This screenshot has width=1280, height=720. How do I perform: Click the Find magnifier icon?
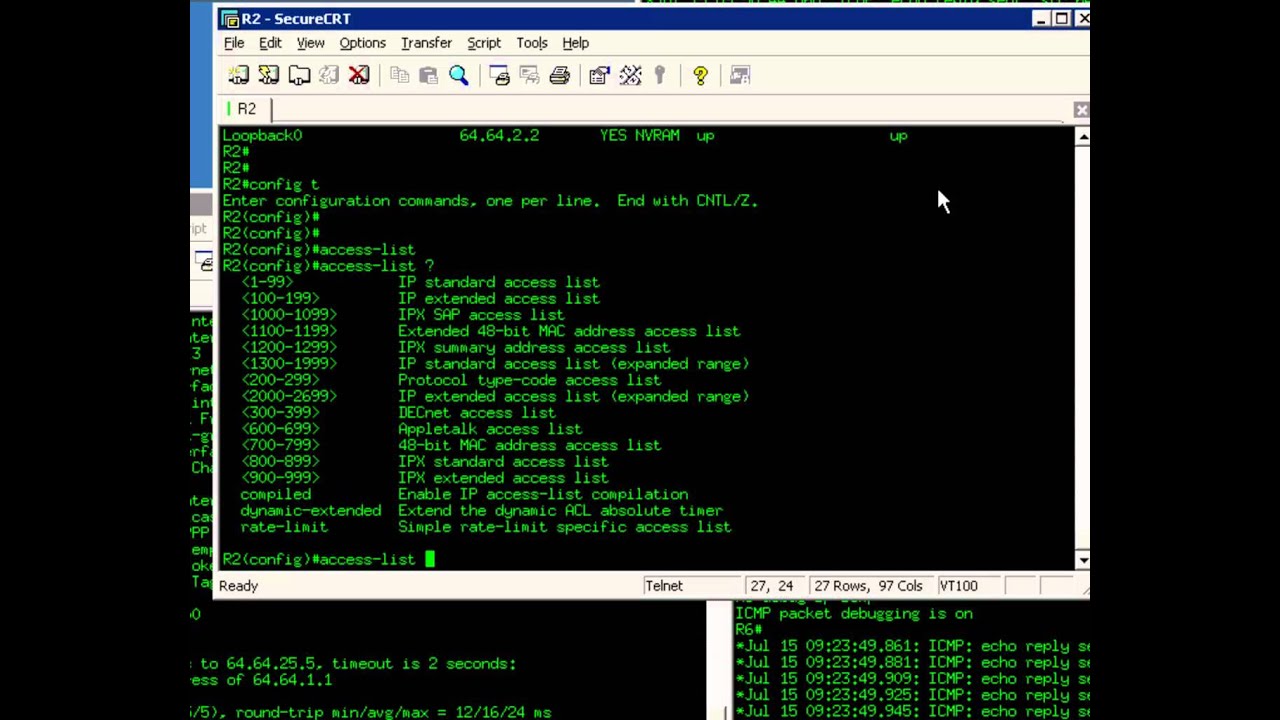(x=459, y=75)
